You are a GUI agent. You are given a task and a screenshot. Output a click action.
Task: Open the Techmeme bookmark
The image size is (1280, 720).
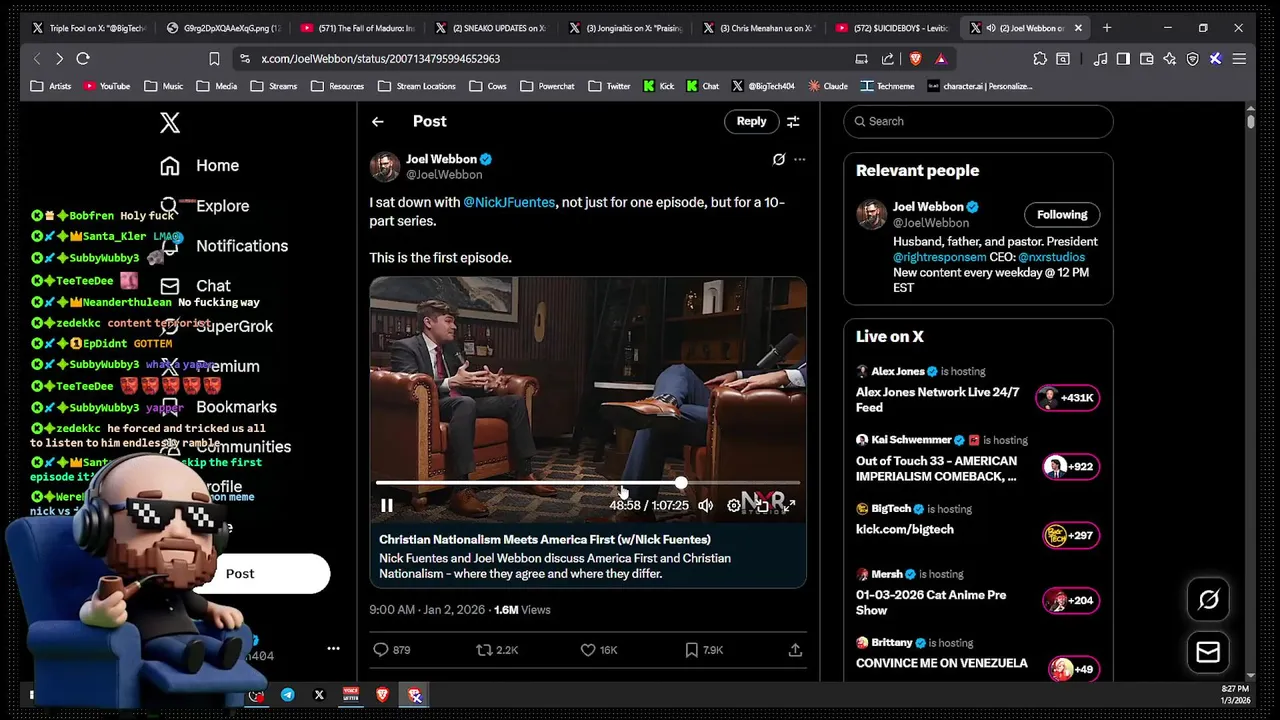887,86
